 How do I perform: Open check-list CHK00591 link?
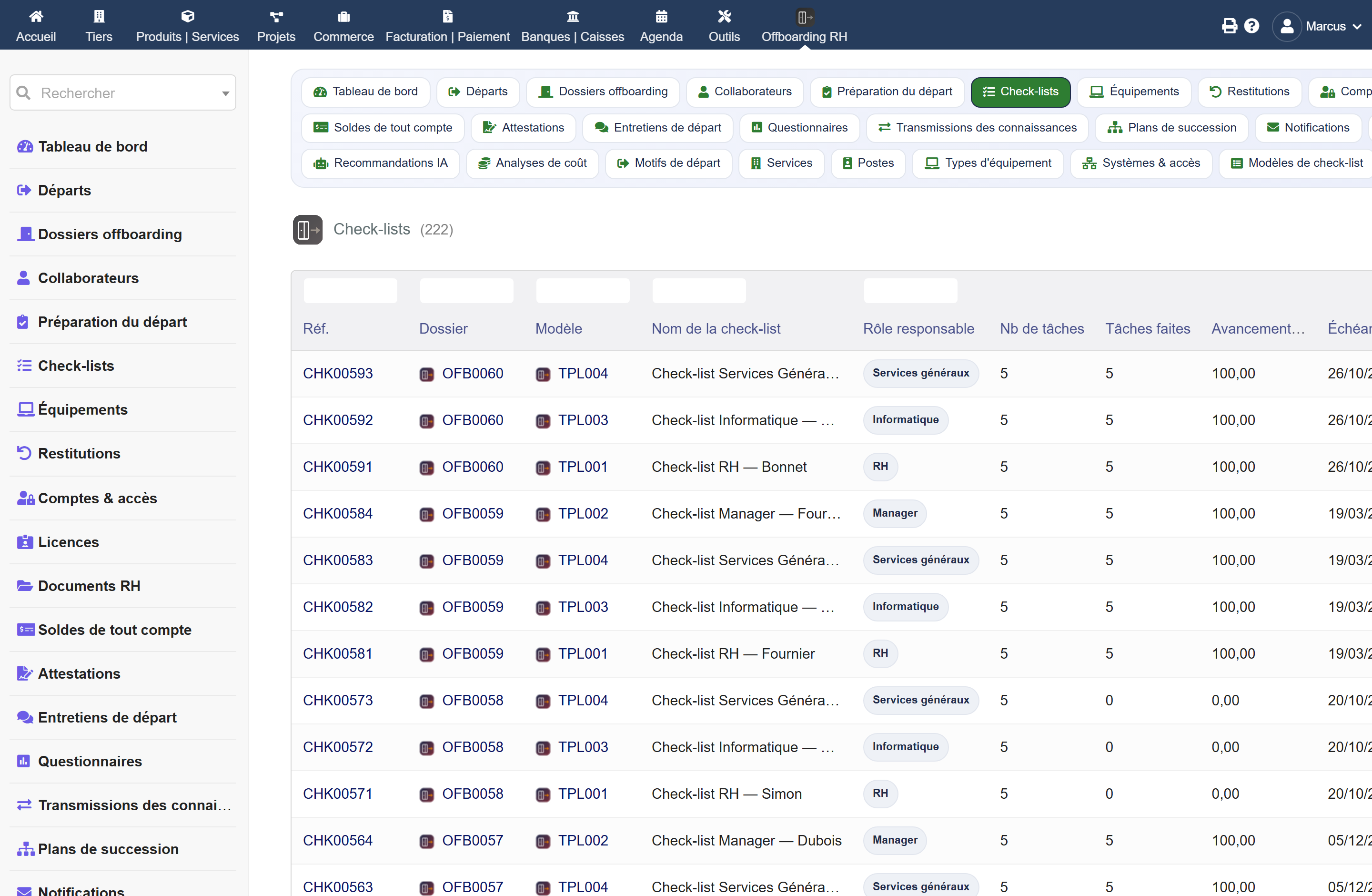[338, 467]
